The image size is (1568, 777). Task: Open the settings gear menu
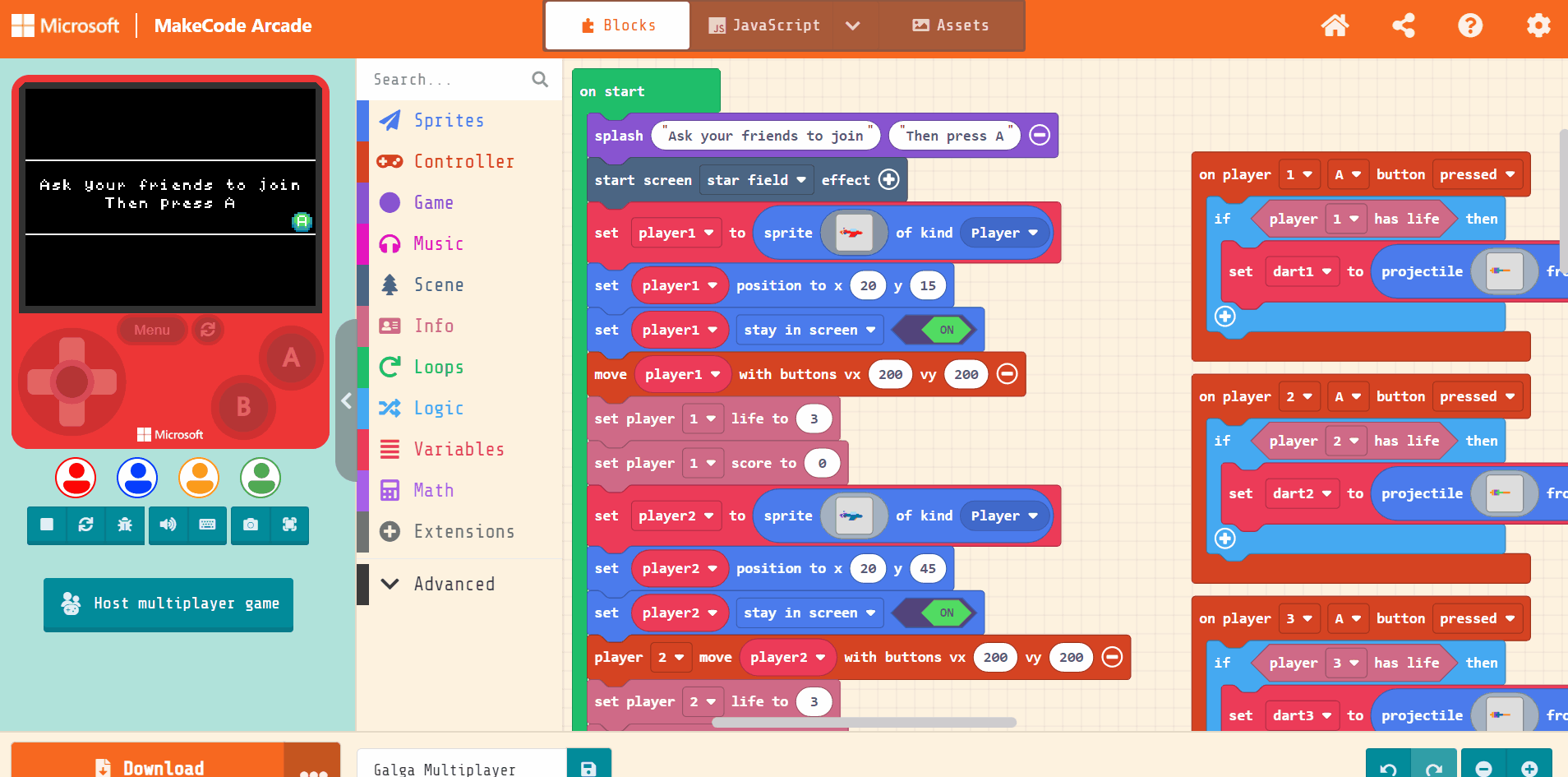point(1538,25)
